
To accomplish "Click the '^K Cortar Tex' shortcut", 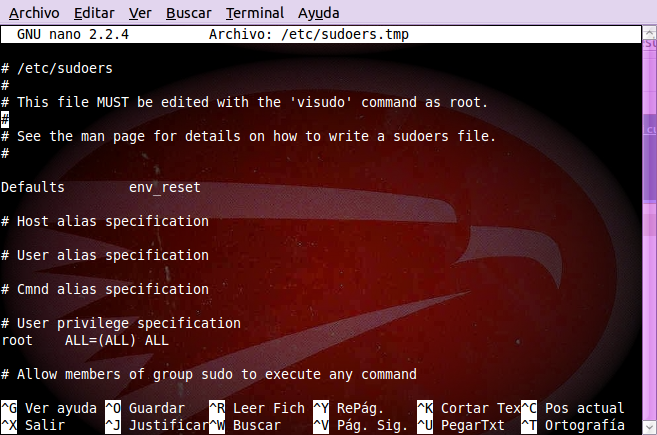I will tap(468, 408).
